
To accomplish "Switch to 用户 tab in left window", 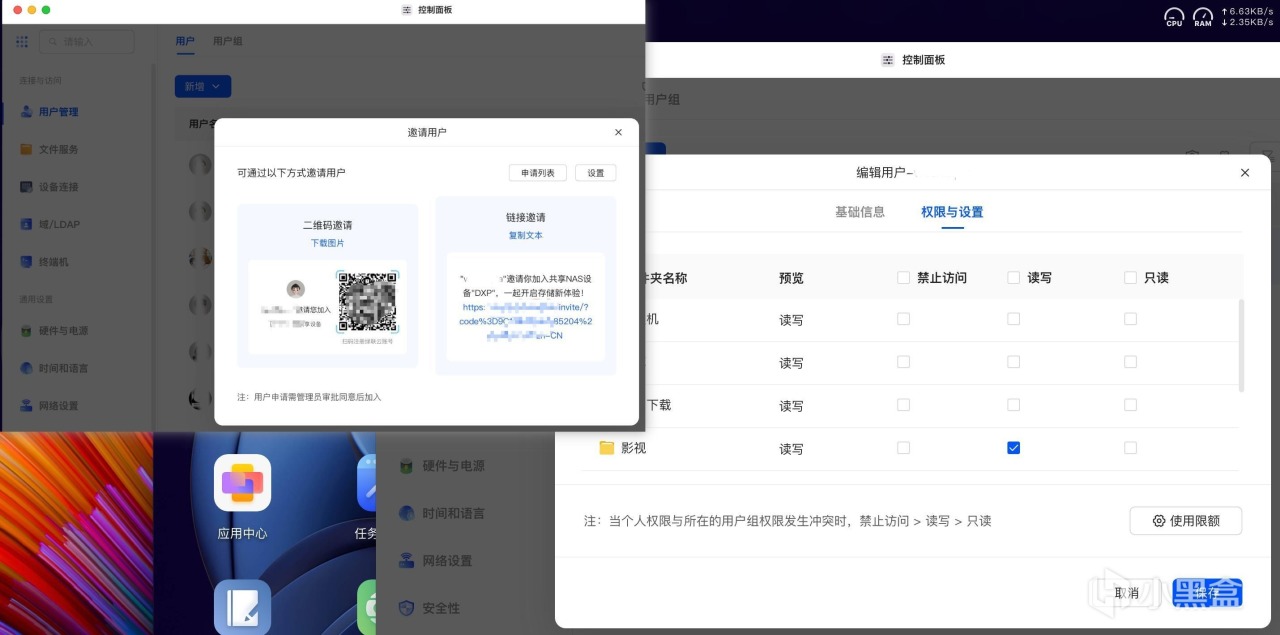I will pos(185,42).
